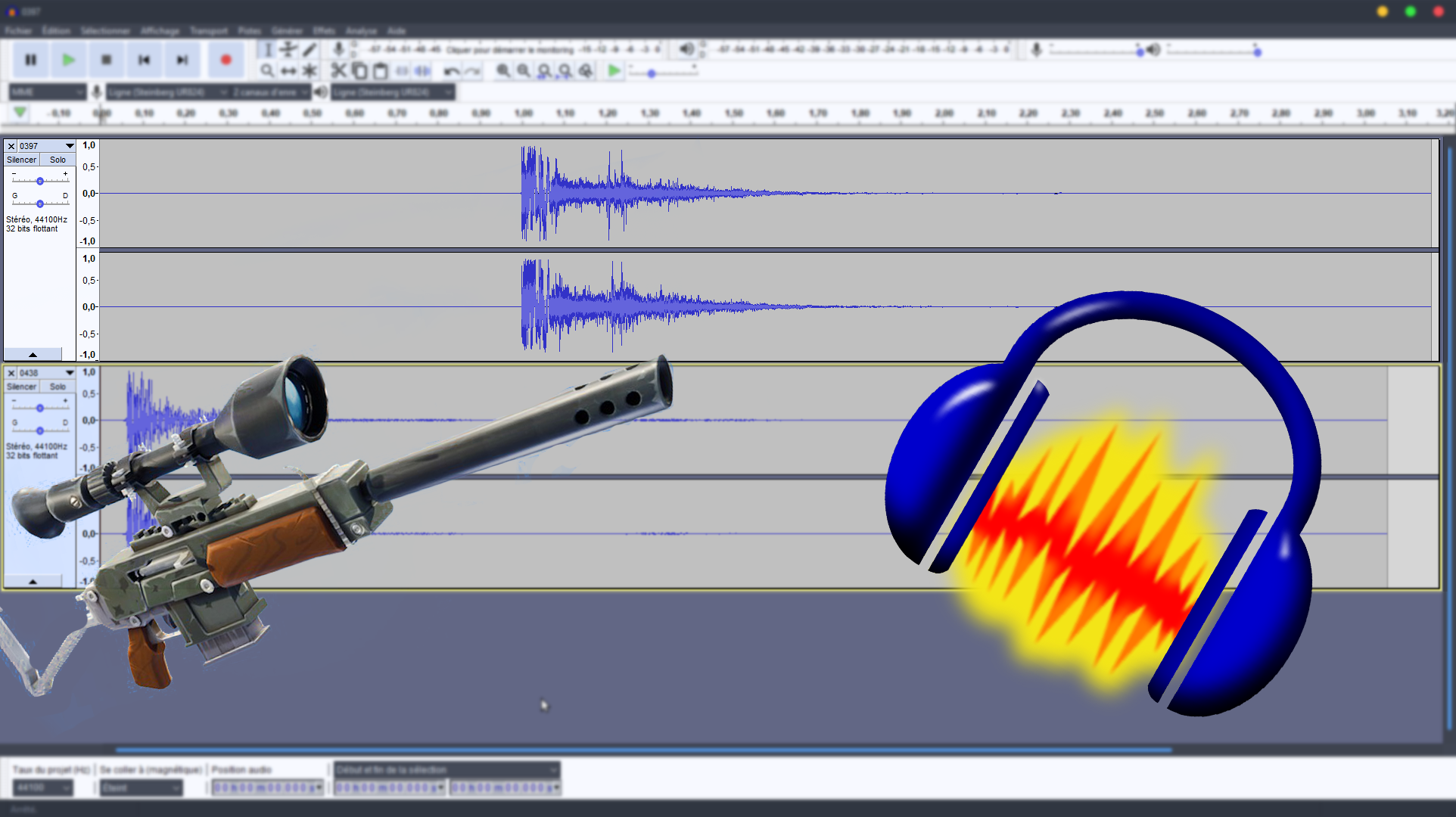Open the project rate 44100 dropdown
The height and width of the screenshot is (817, 1456).
coord(42,787)
